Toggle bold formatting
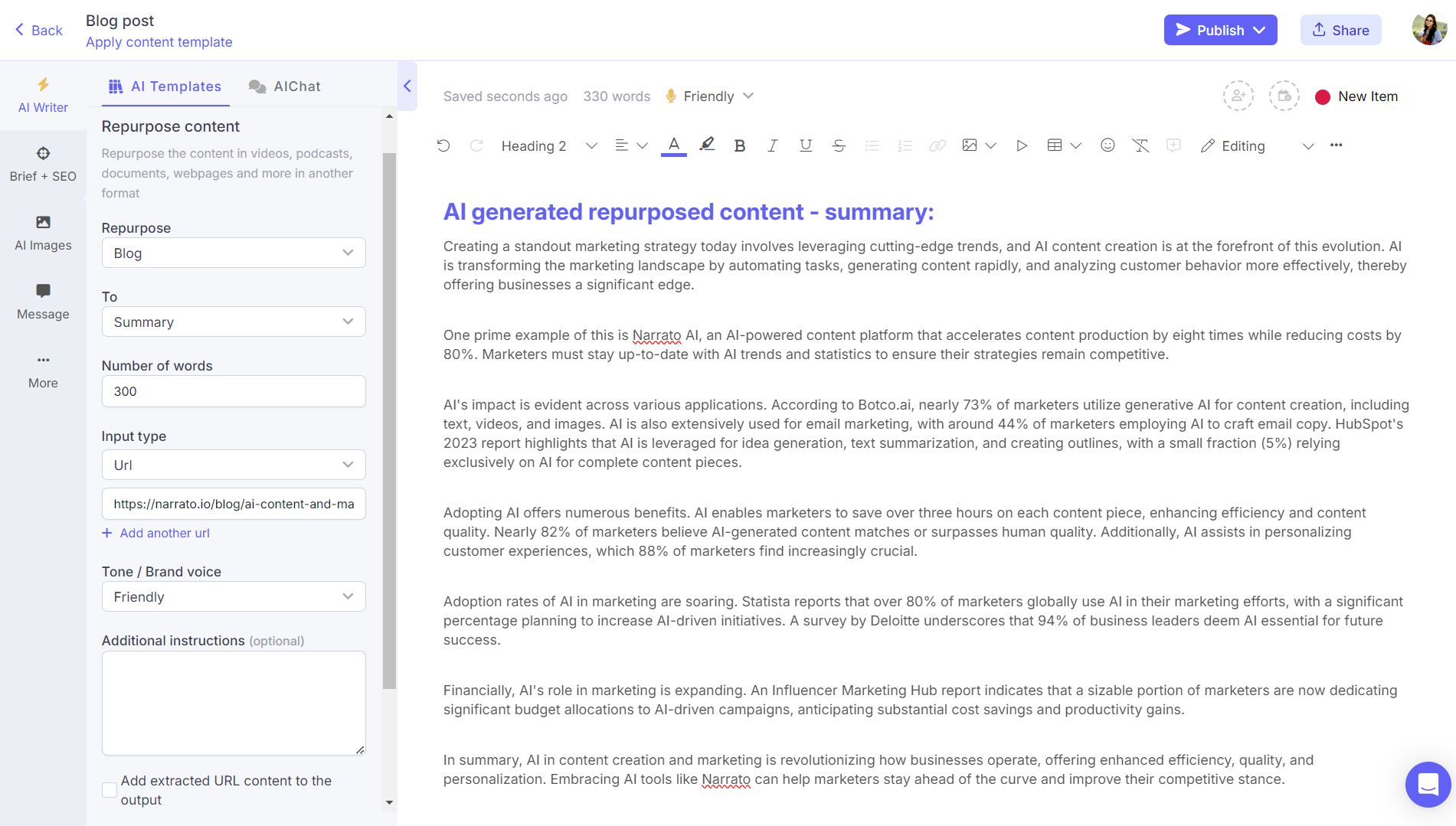This screenshot has height=826, width=1456. click(x=738, y=145)
